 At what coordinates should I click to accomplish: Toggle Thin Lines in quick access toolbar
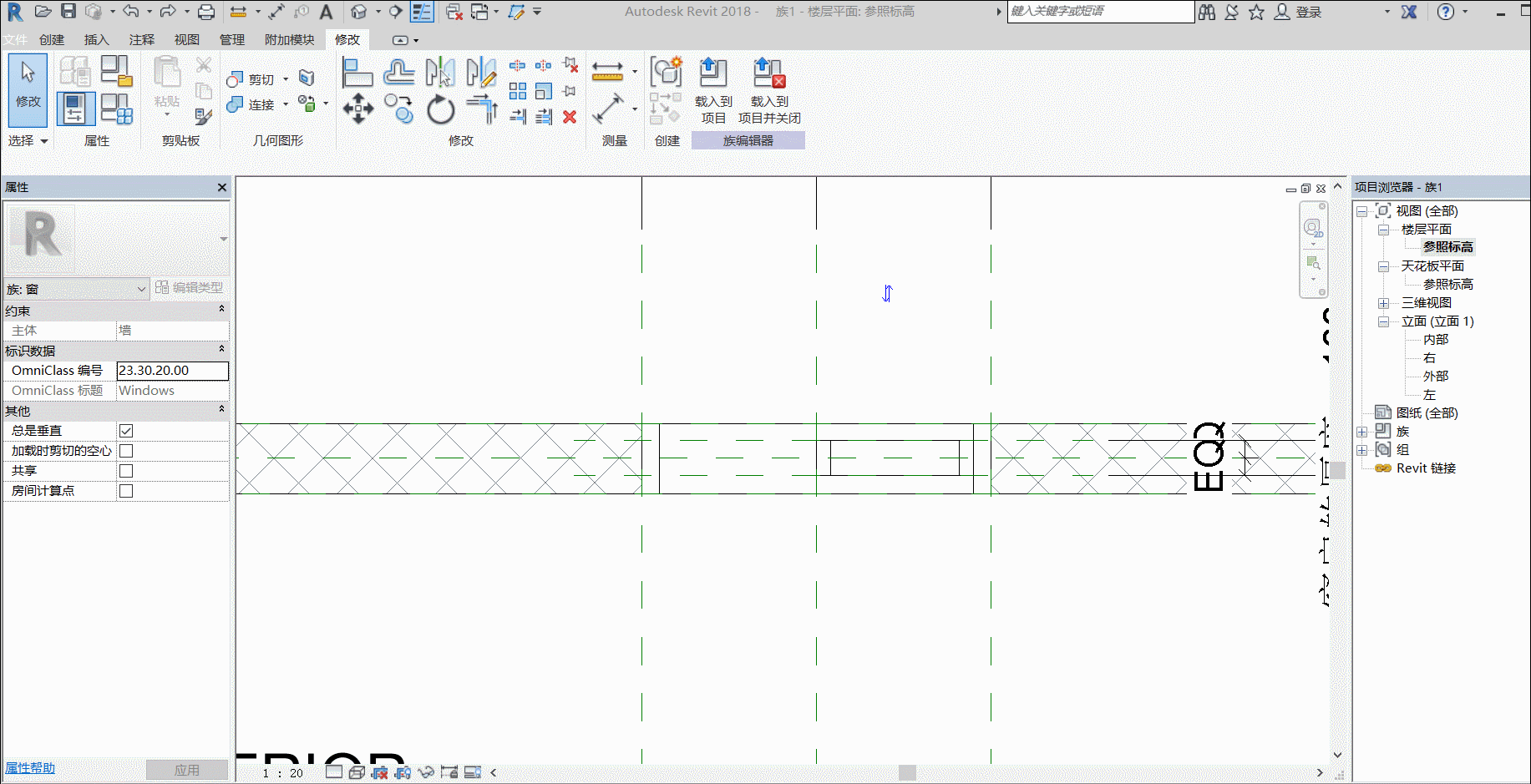point(422,12)
